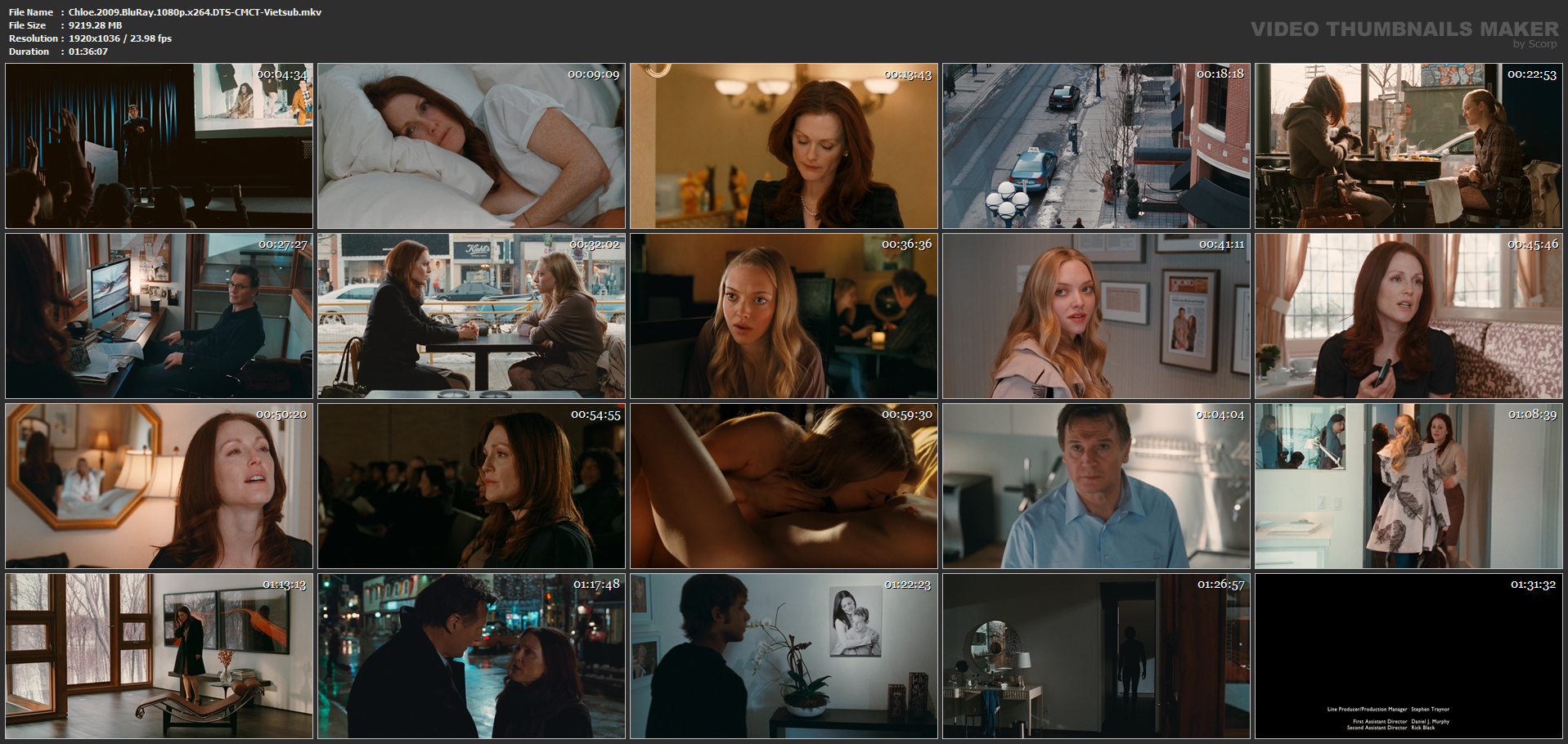Click the night street thumbnail at 01:17:48
The image size is (1568, 744).
(x=471, y=657)
